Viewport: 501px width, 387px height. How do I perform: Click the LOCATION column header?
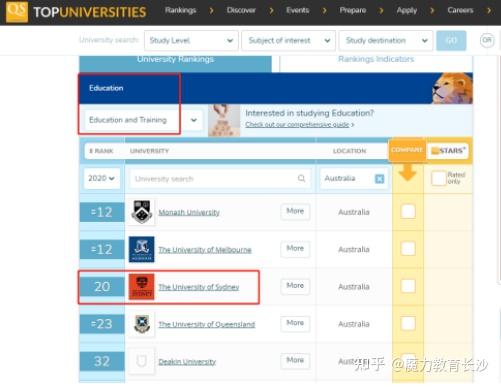point(349,151)
